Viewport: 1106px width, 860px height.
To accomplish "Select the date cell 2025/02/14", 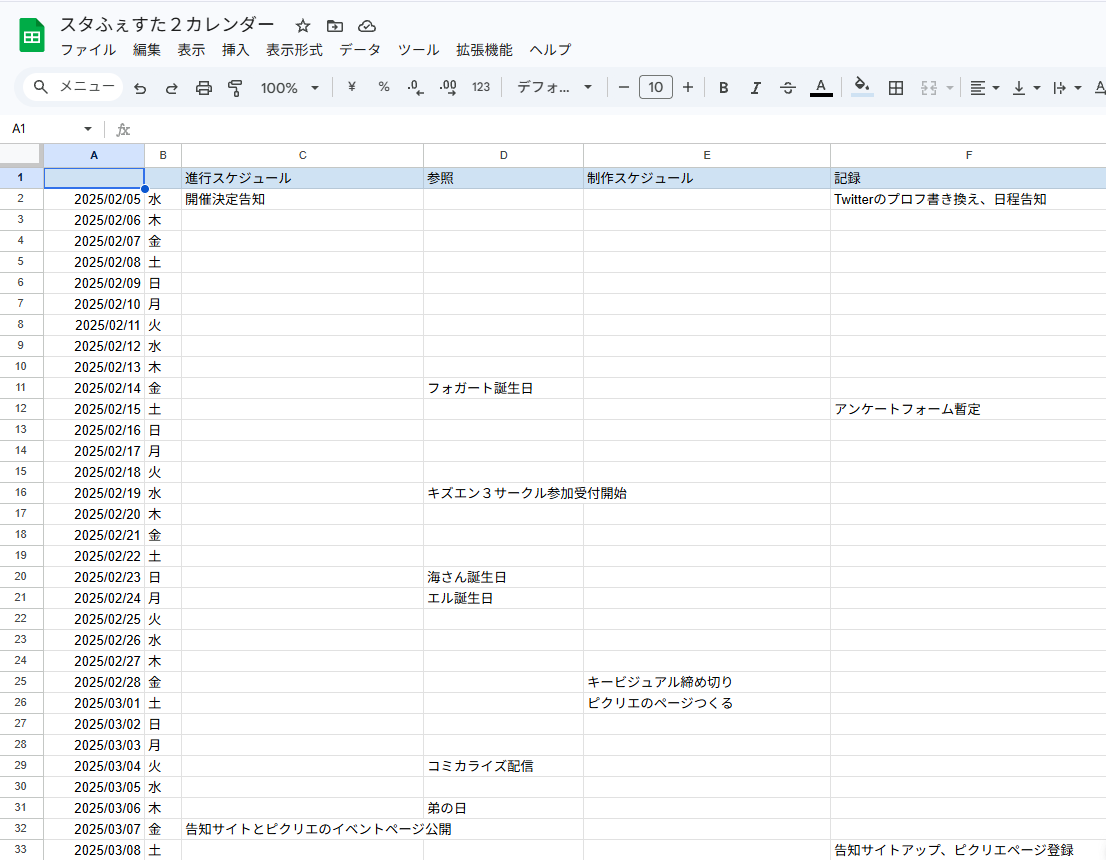I will tap(94, 388).
